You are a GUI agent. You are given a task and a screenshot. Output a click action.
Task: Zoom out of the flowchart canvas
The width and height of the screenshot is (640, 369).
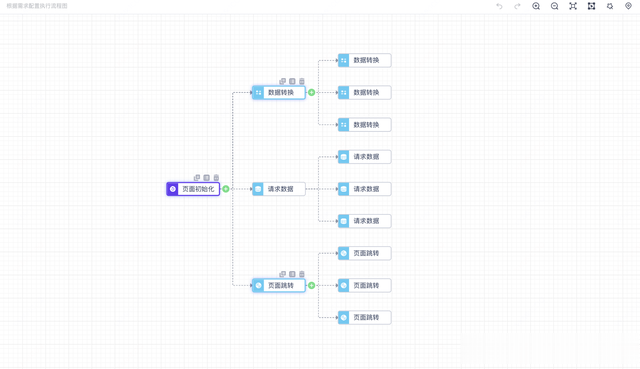554,6
